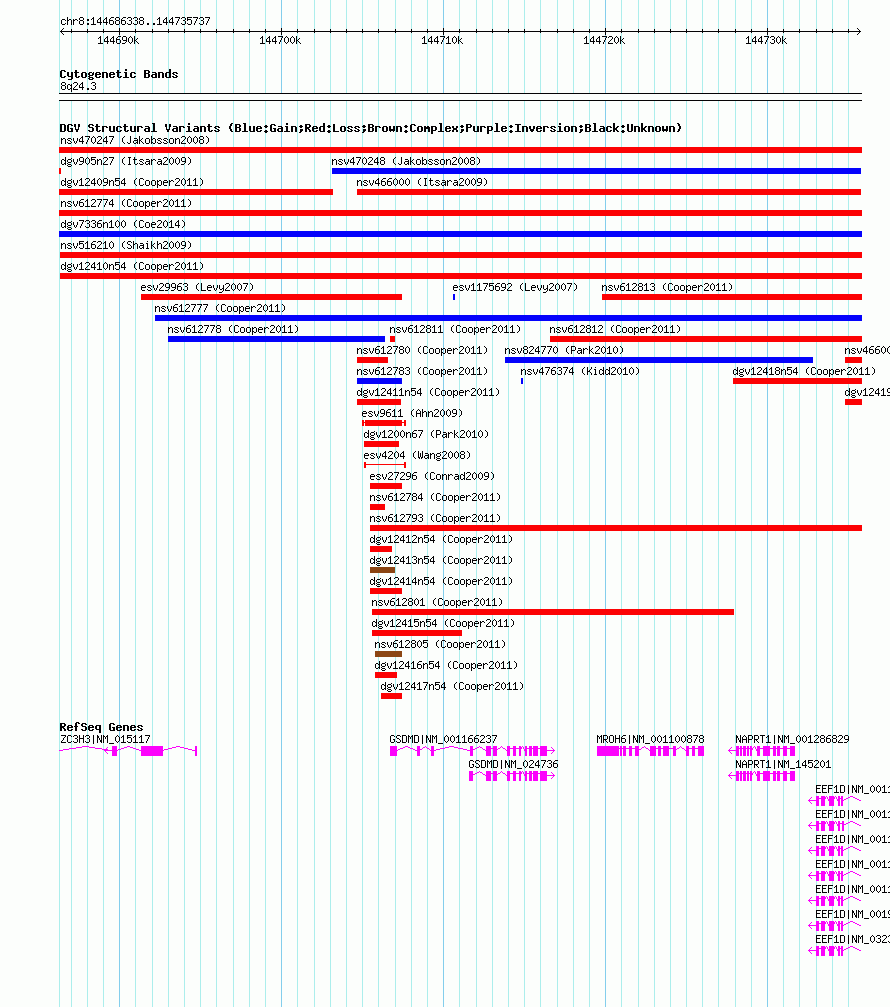Open the nsv612811 (Cooper2011) label

point(455,329)
